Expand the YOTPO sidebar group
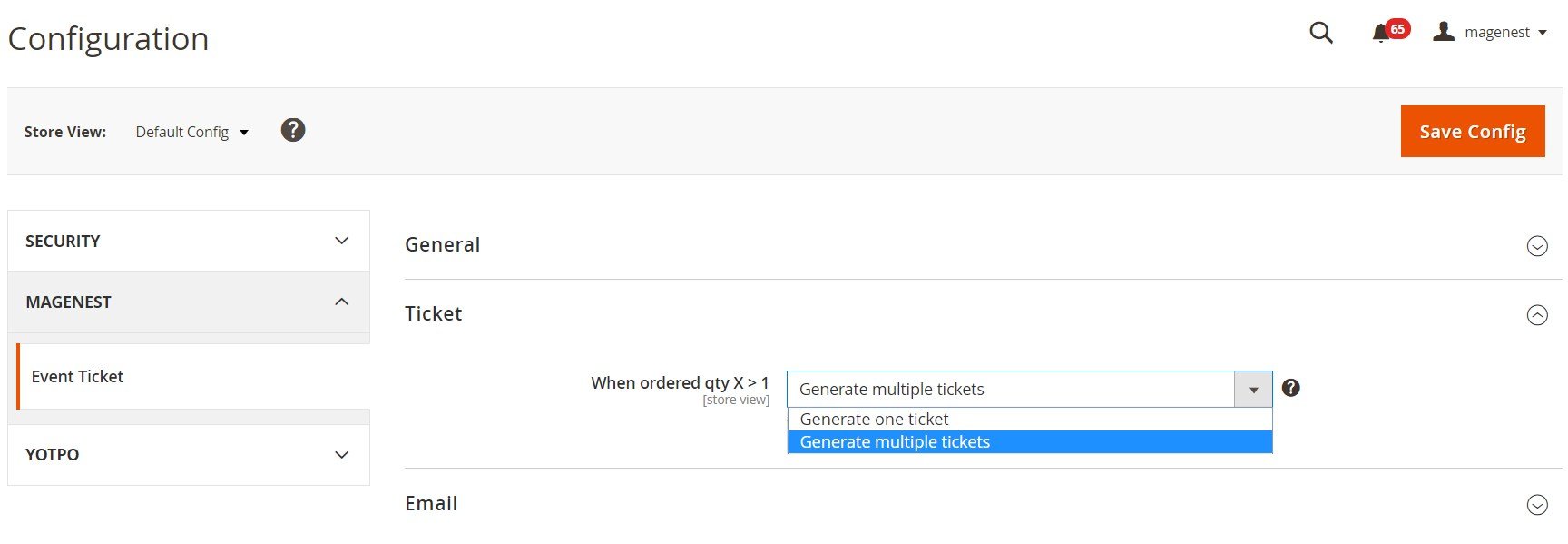This screenshot has height=544, width=1568. coord(189,454)
